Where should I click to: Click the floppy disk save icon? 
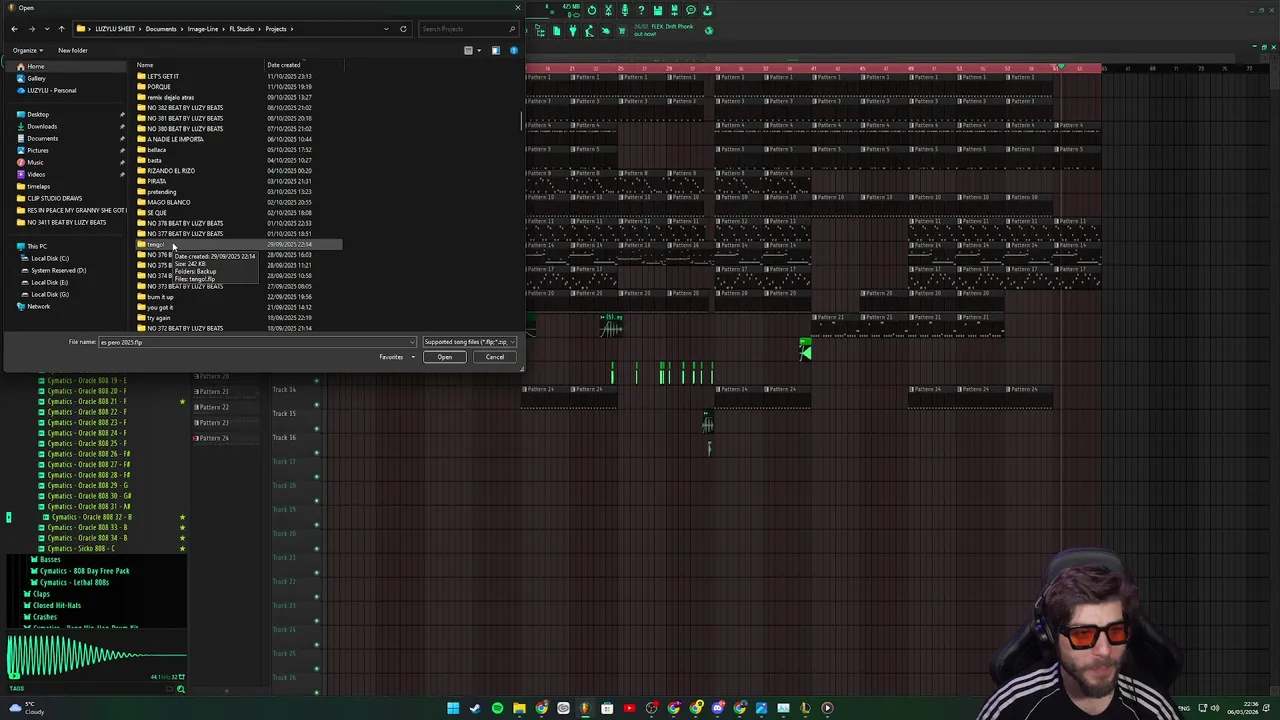(658, 10)
